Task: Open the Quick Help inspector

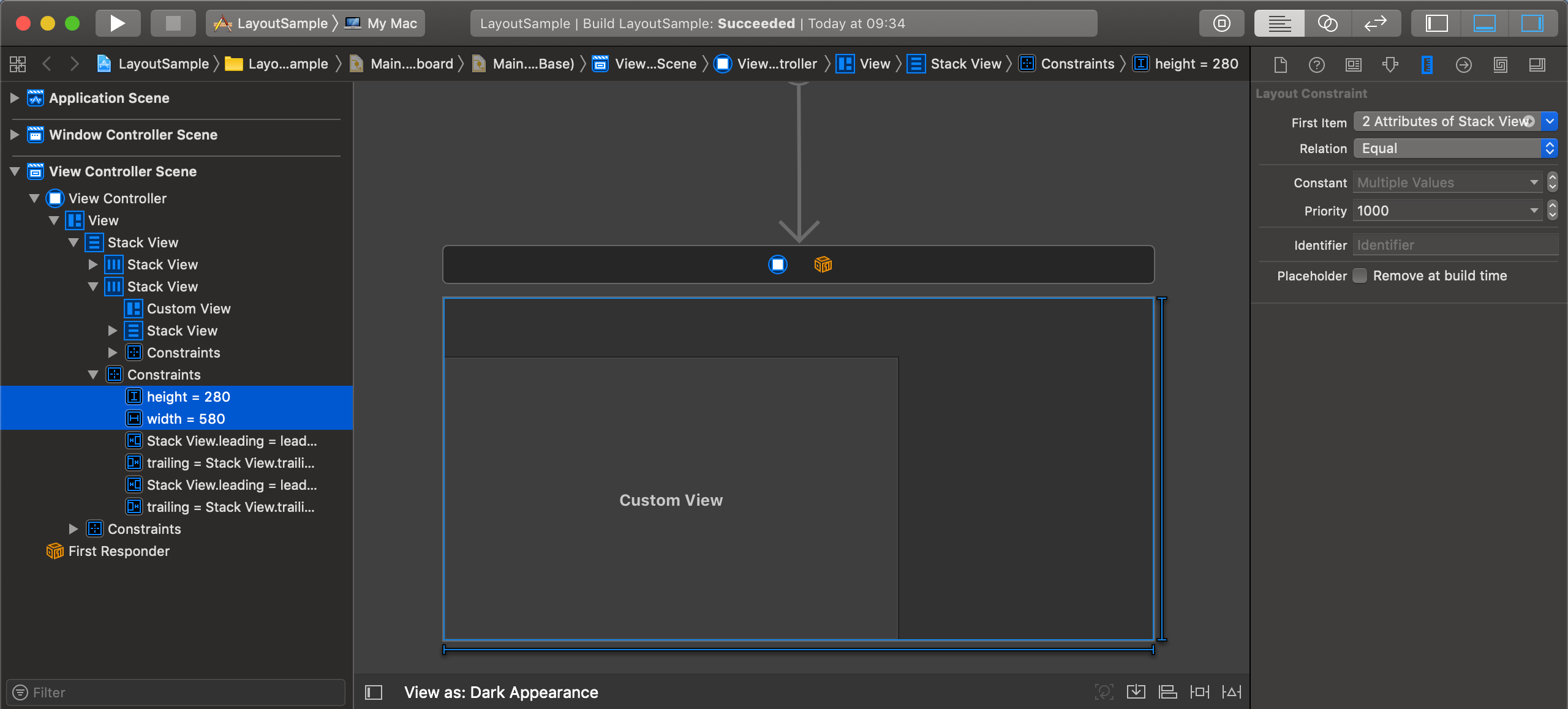Action: 1316,64
